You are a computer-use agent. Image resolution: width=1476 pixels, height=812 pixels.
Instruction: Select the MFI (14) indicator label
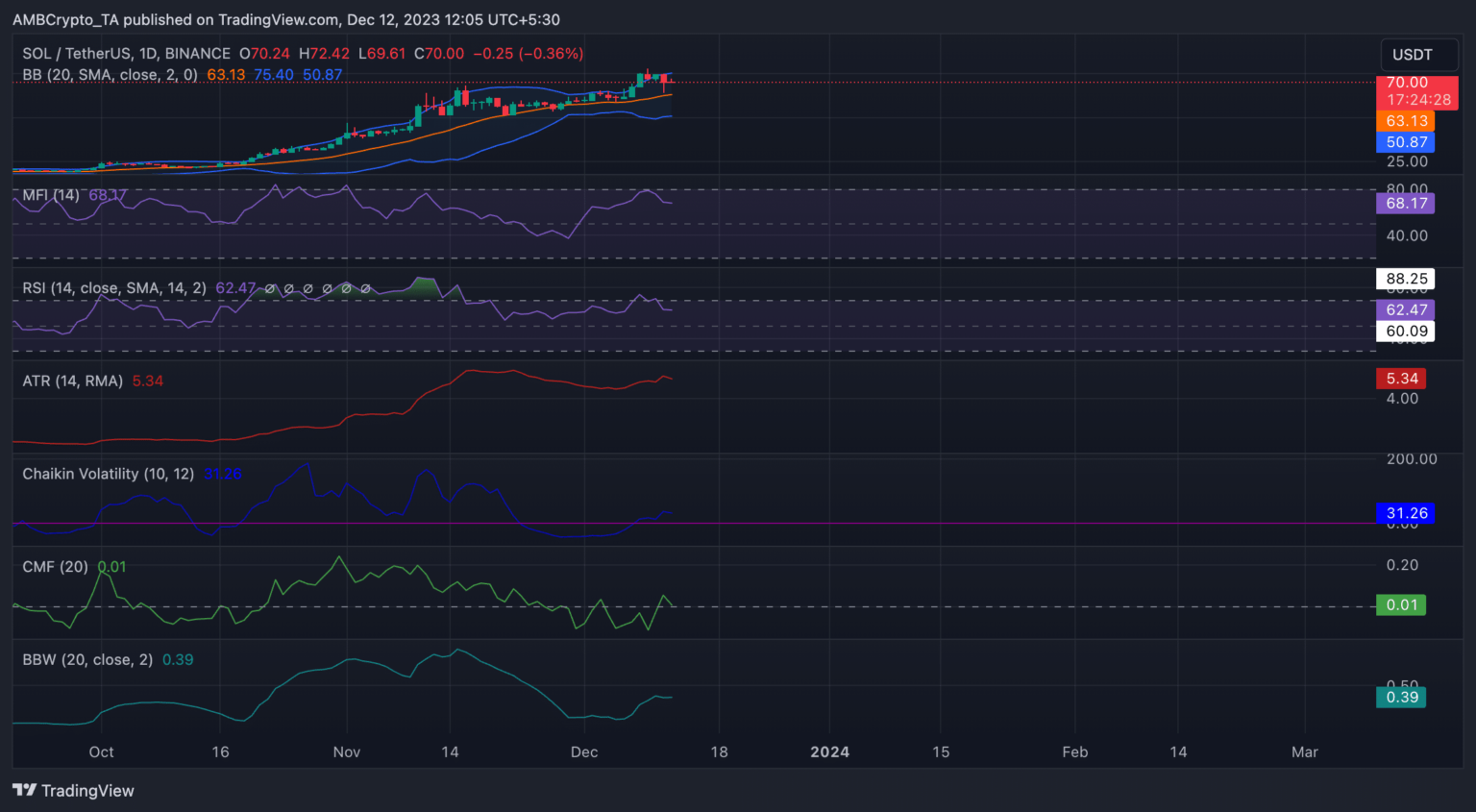tap(51, 195)
